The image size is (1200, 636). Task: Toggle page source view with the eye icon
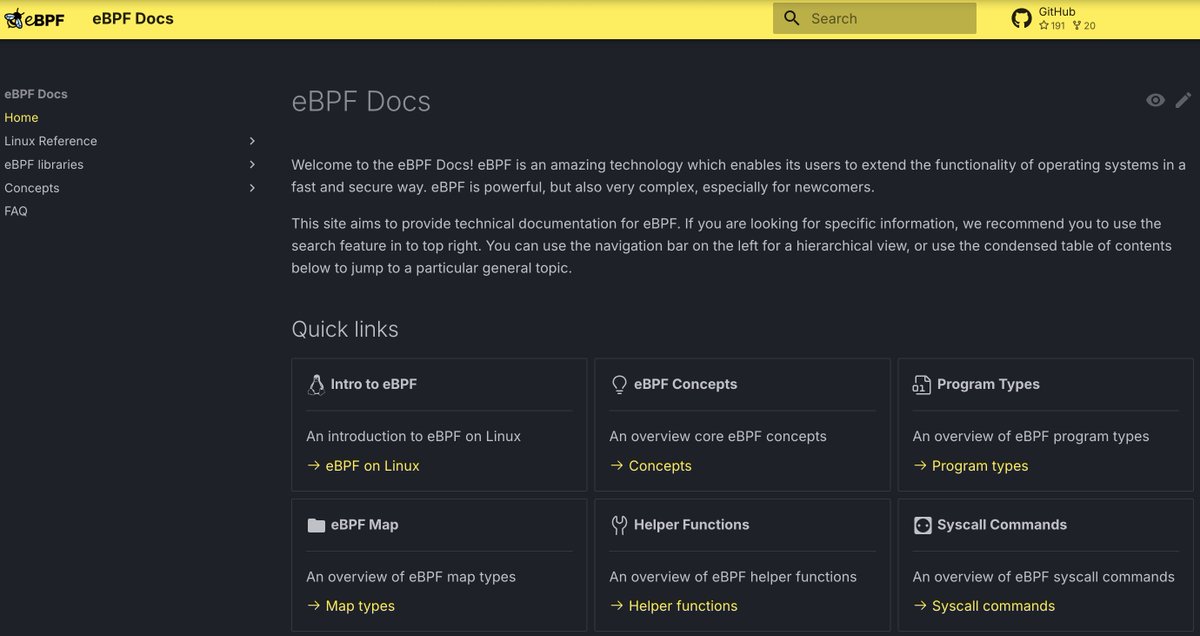coord(1155,99)
